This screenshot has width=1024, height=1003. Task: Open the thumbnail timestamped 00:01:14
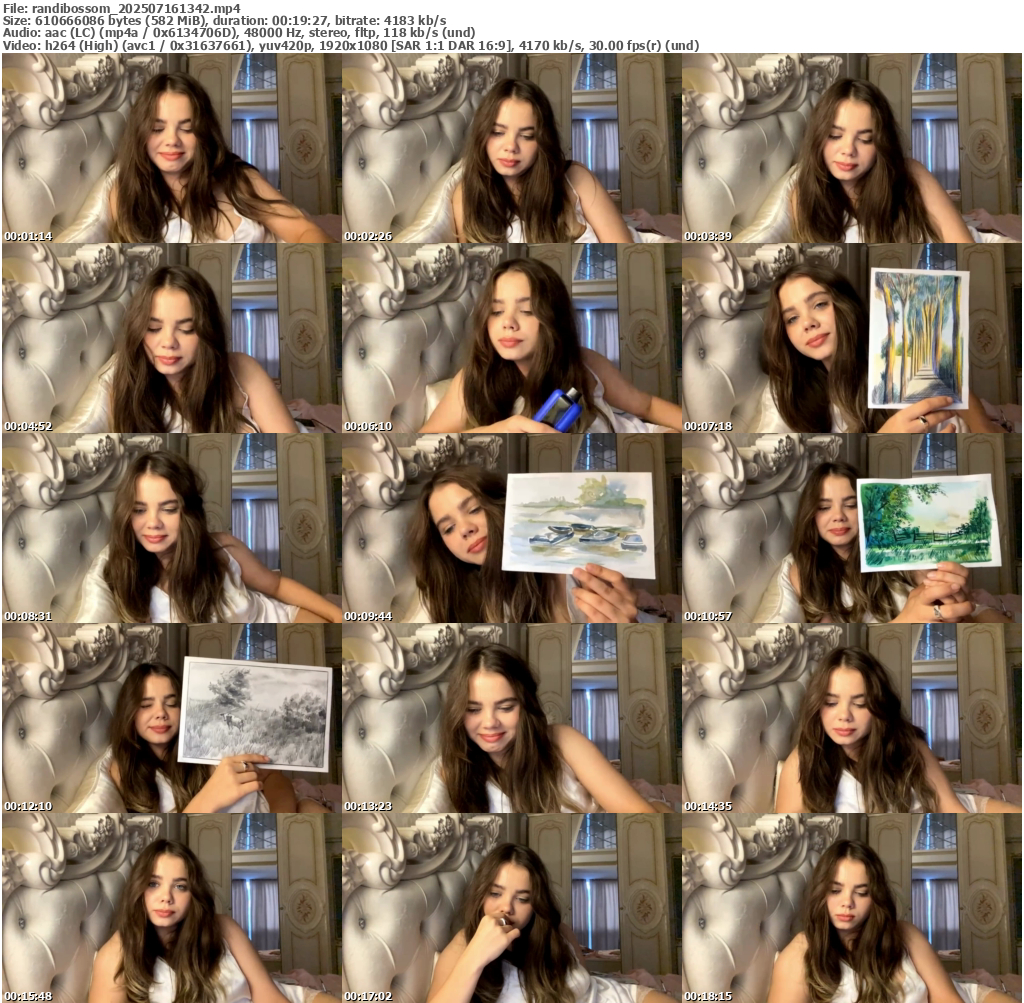(171, 148)
